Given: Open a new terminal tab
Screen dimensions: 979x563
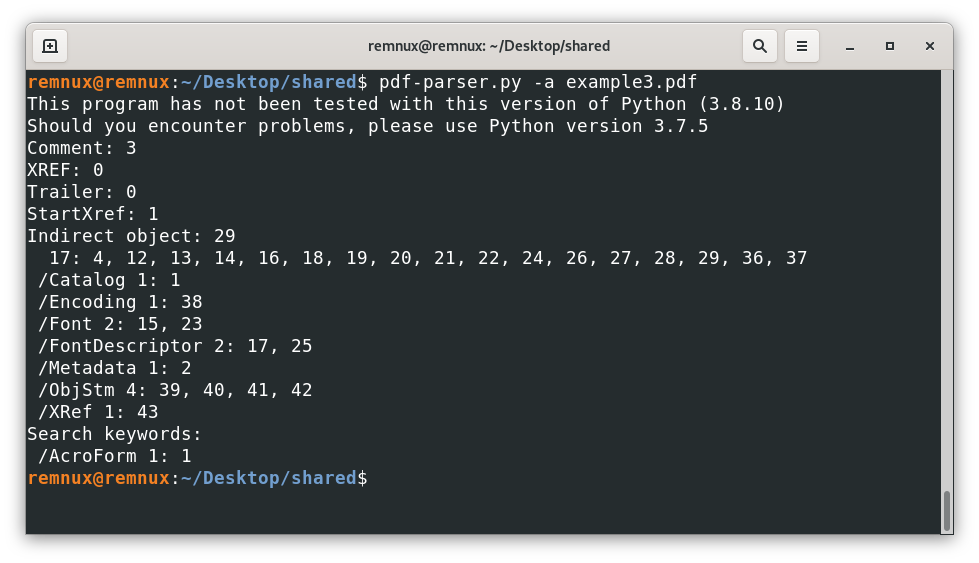Looking at the screenshot, I should (50, 46).
